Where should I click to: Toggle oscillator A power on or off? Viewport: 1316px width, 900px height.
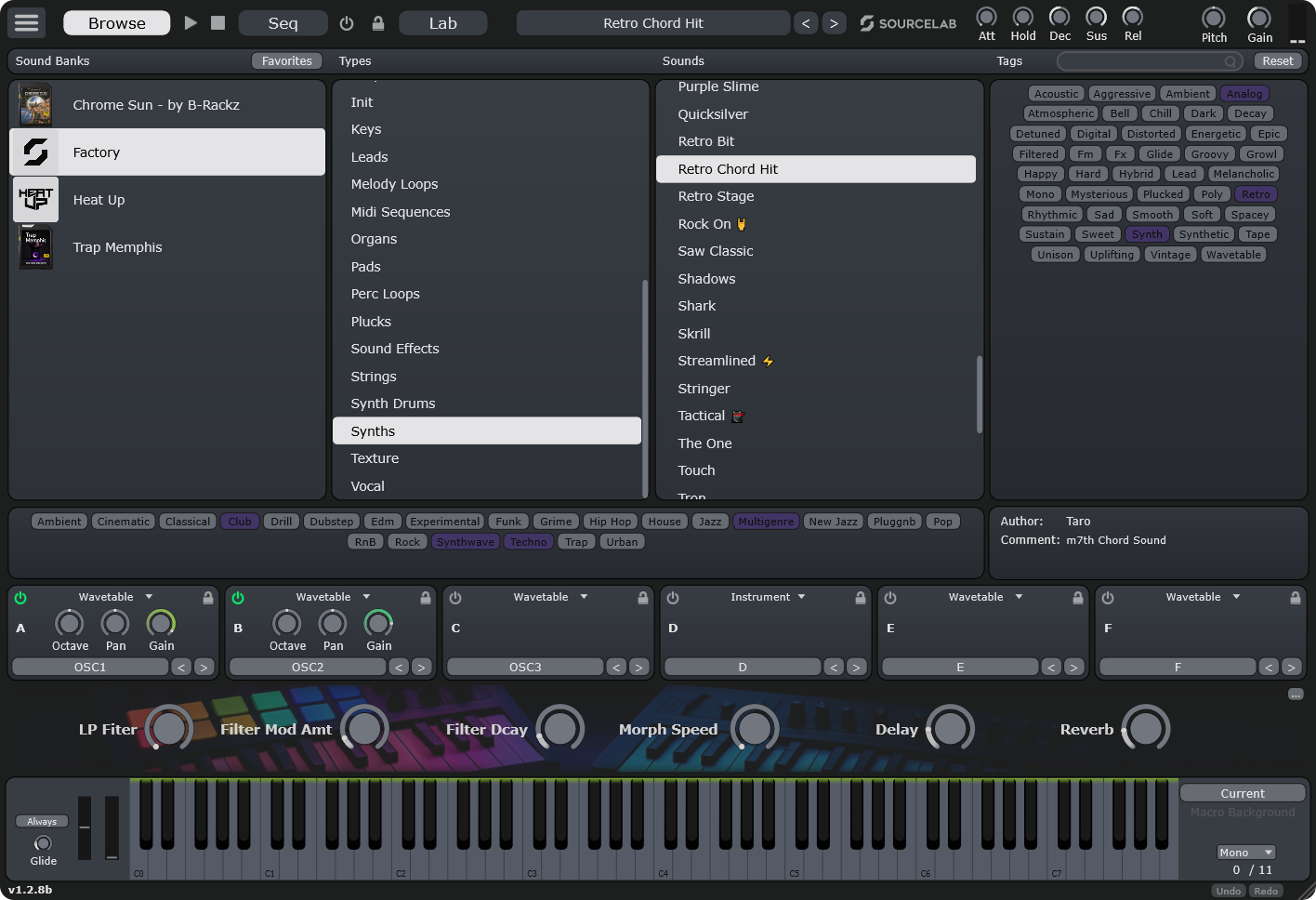(20, 598)
